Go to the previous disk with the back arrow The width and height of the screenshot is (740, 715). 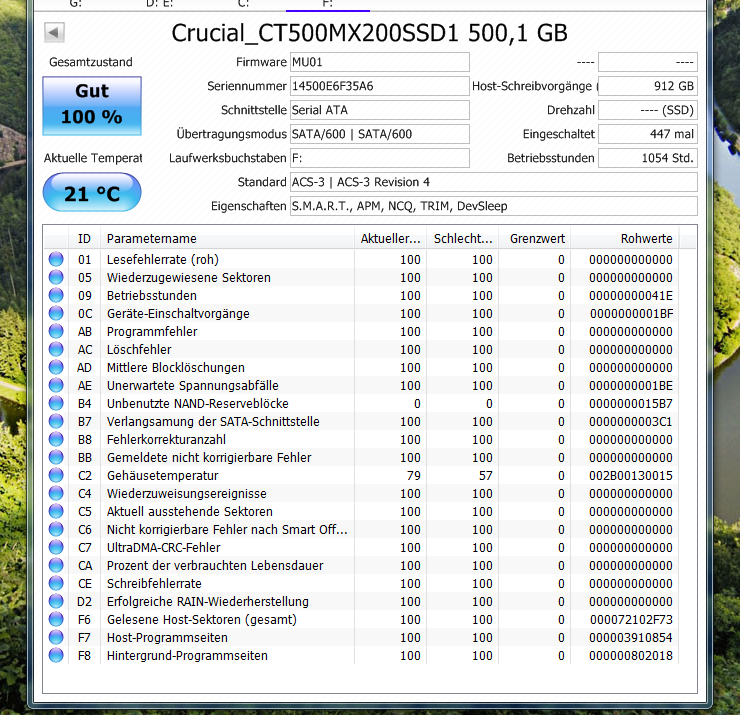pyautogui.click(x=54, y=33)
